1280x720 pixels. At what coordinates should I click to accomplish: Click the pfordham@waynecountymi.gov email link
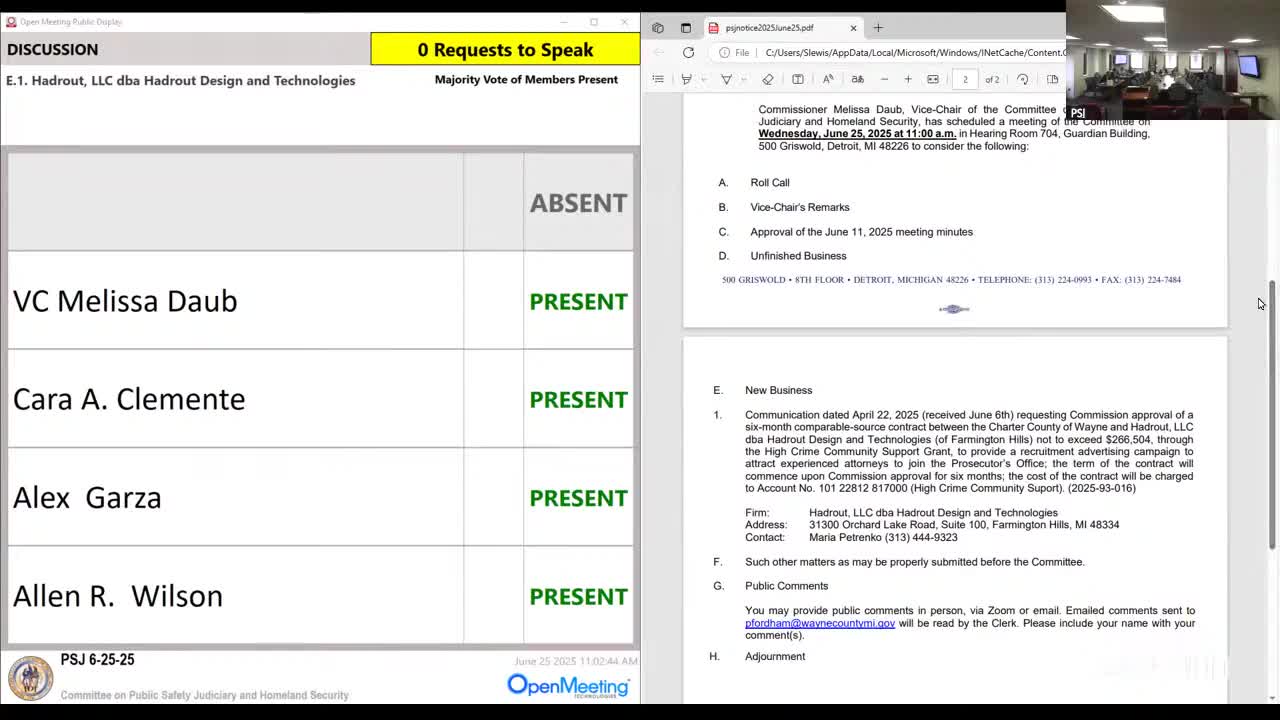click(x=819, y=623)
